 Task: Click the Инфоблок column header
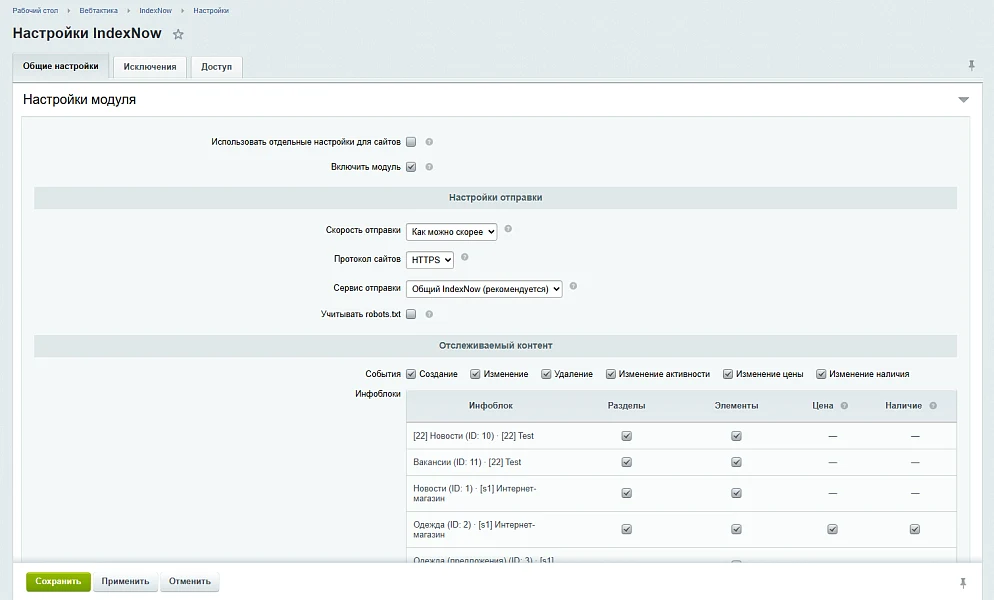point(491,406)
